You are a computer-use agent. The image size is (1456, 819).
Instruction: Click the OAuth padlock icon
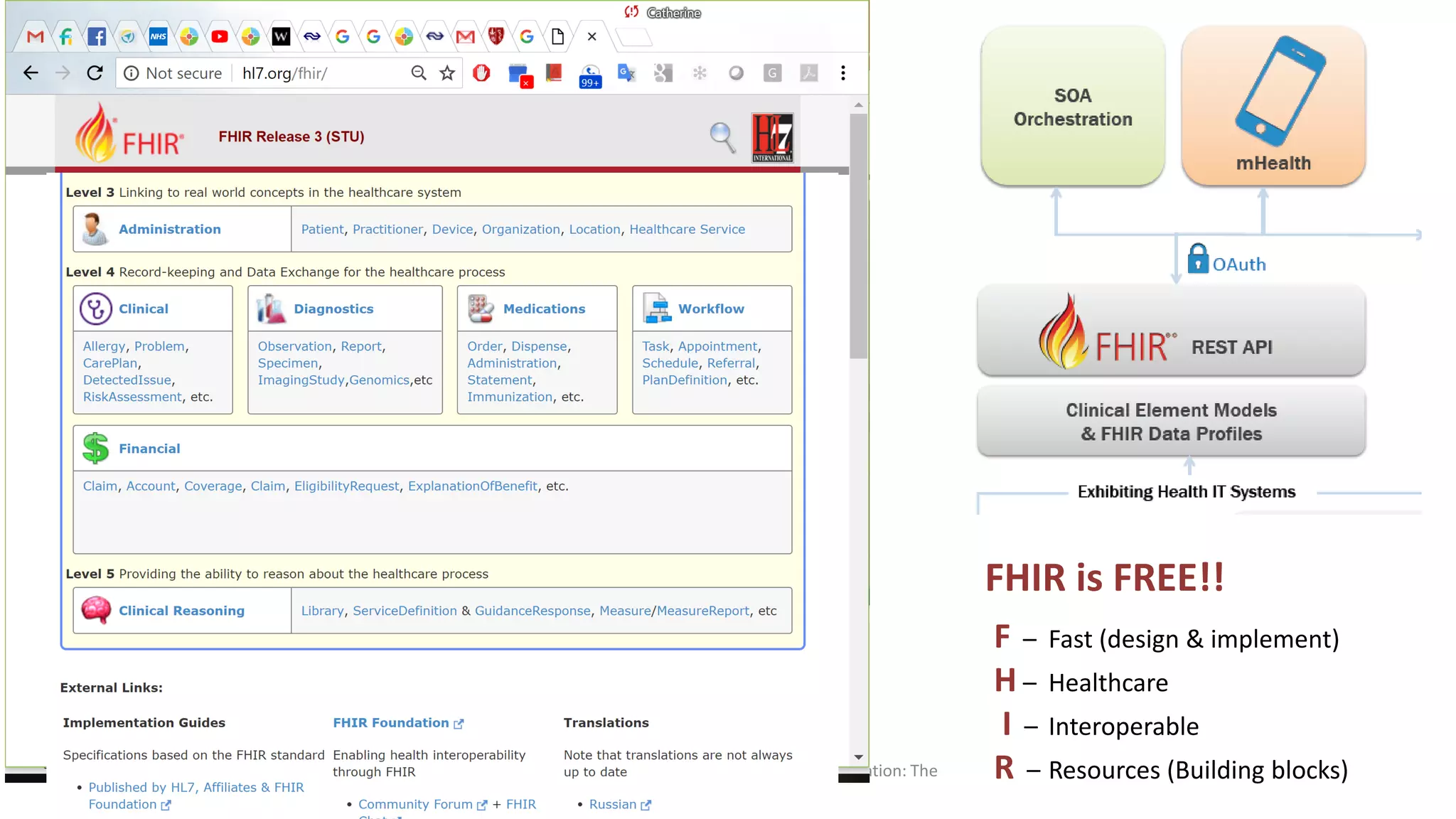pos(1198,258)
